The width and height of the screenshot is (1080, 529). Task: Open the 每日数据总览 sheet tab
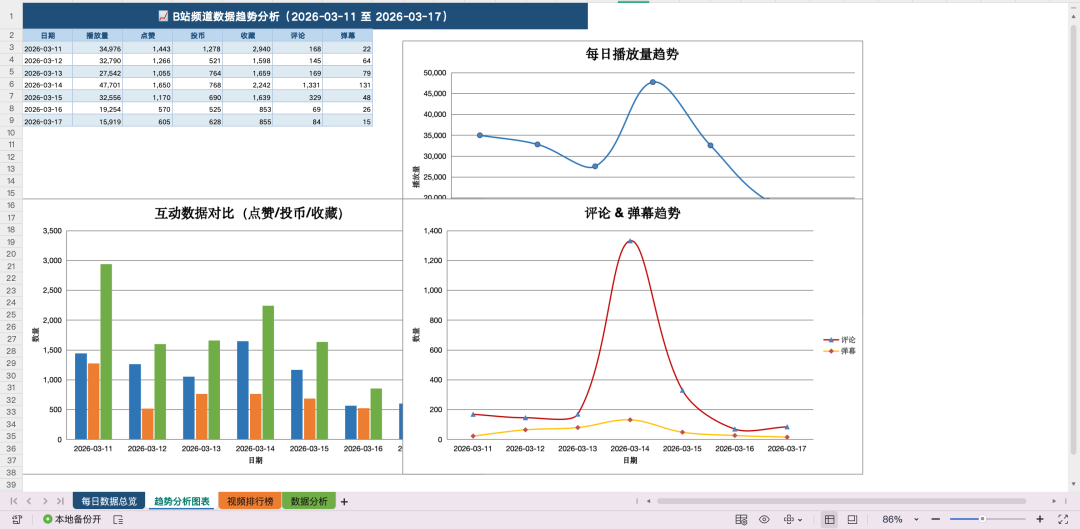click(x=109, y=501)
